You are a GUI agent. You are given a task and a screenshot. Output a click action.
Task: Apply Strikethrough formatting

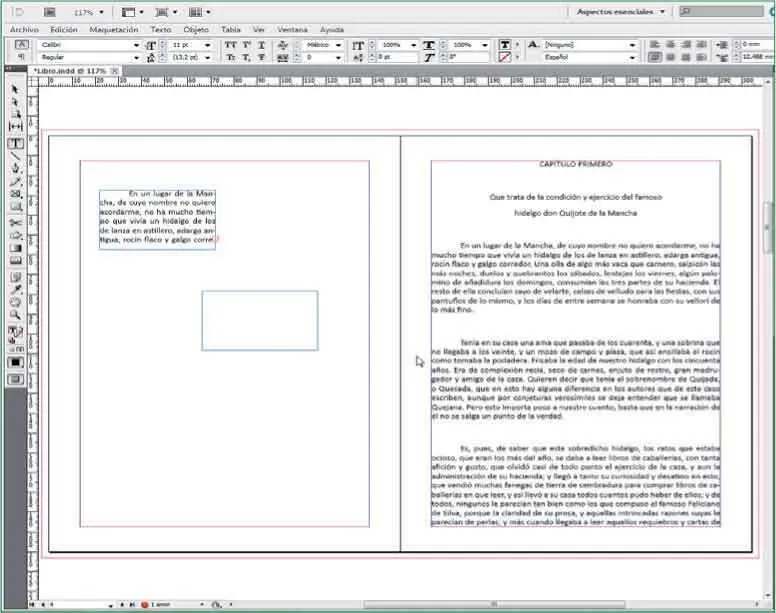262,57
